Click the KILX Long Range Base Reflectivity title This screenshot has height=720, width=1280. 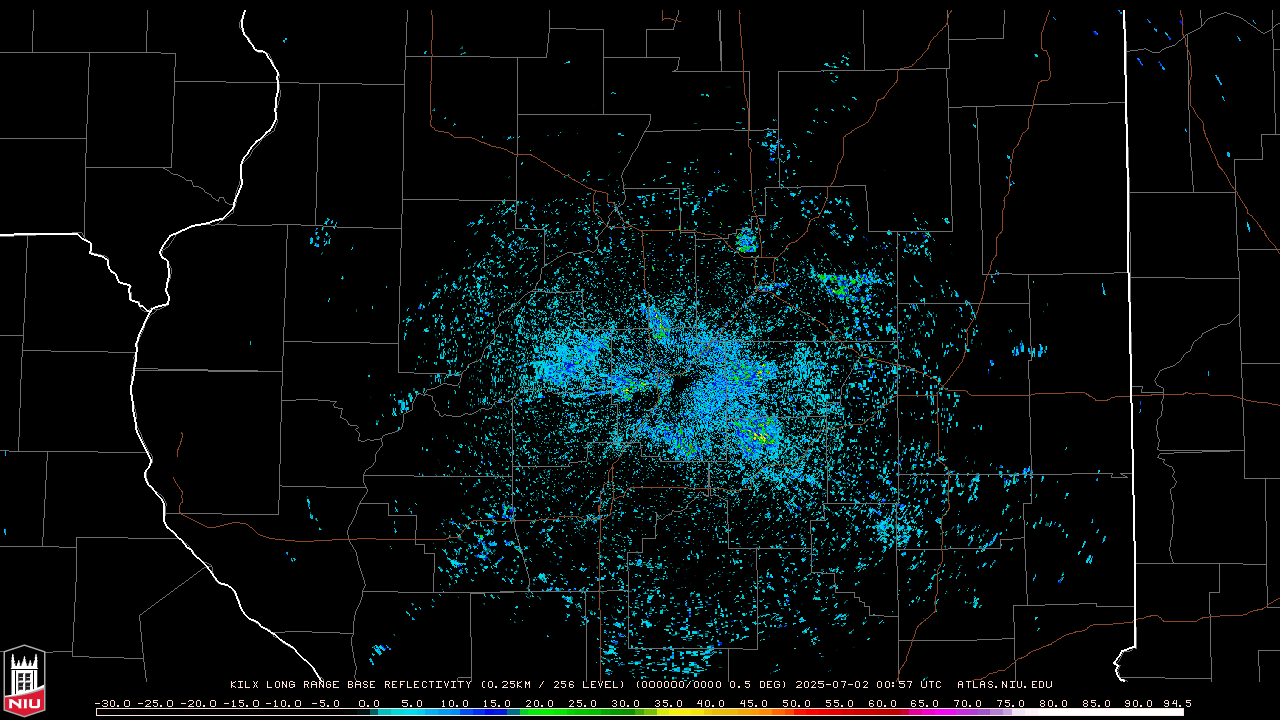(x=350, y=685)
